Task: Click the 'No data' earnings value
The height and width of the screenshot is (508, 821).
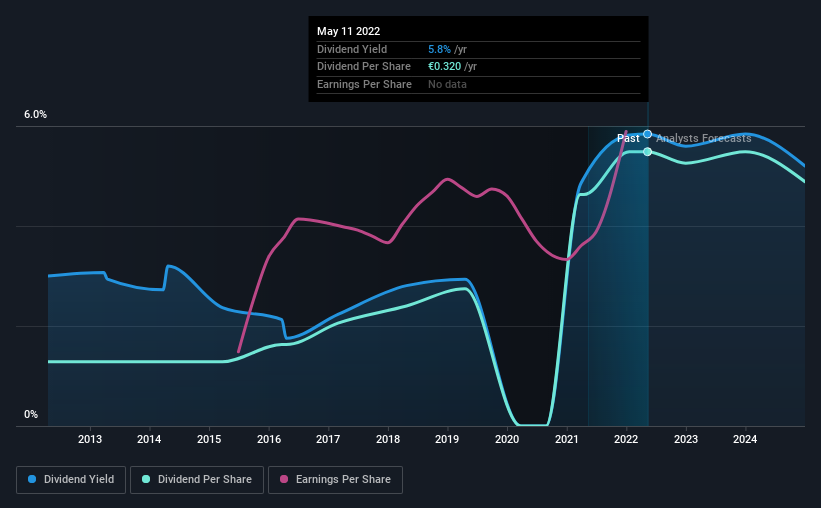Action: [447, 84]
